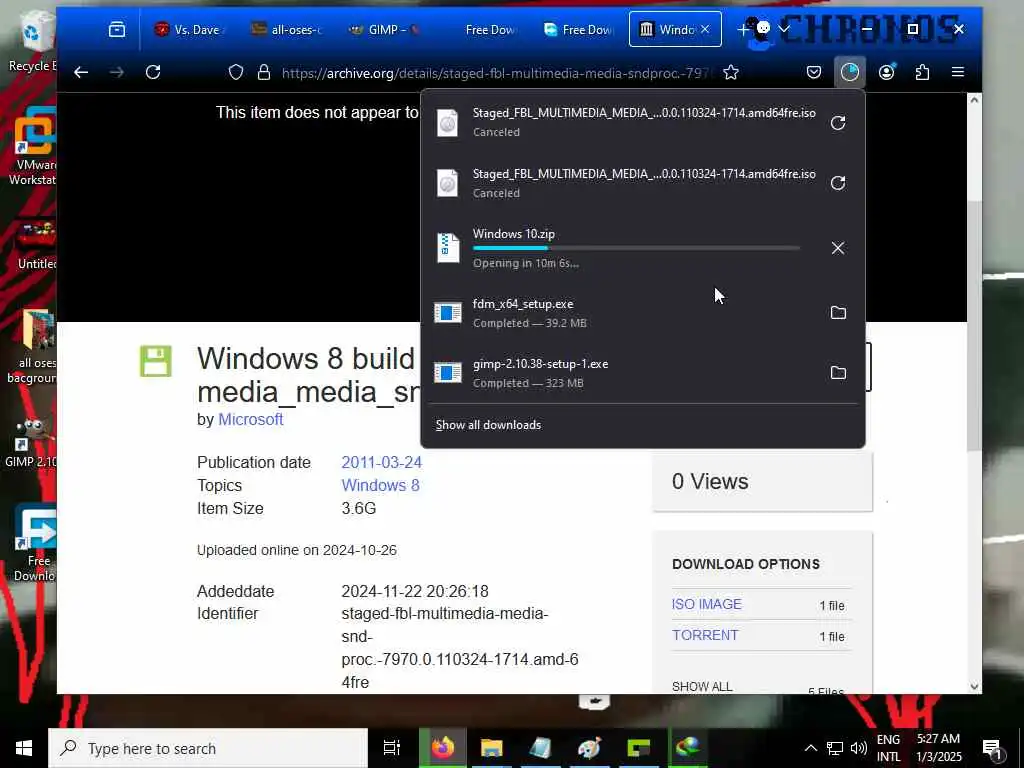The image size is (1024, 768).
Task: Click the site padlock icon
Action: (264, 72)
